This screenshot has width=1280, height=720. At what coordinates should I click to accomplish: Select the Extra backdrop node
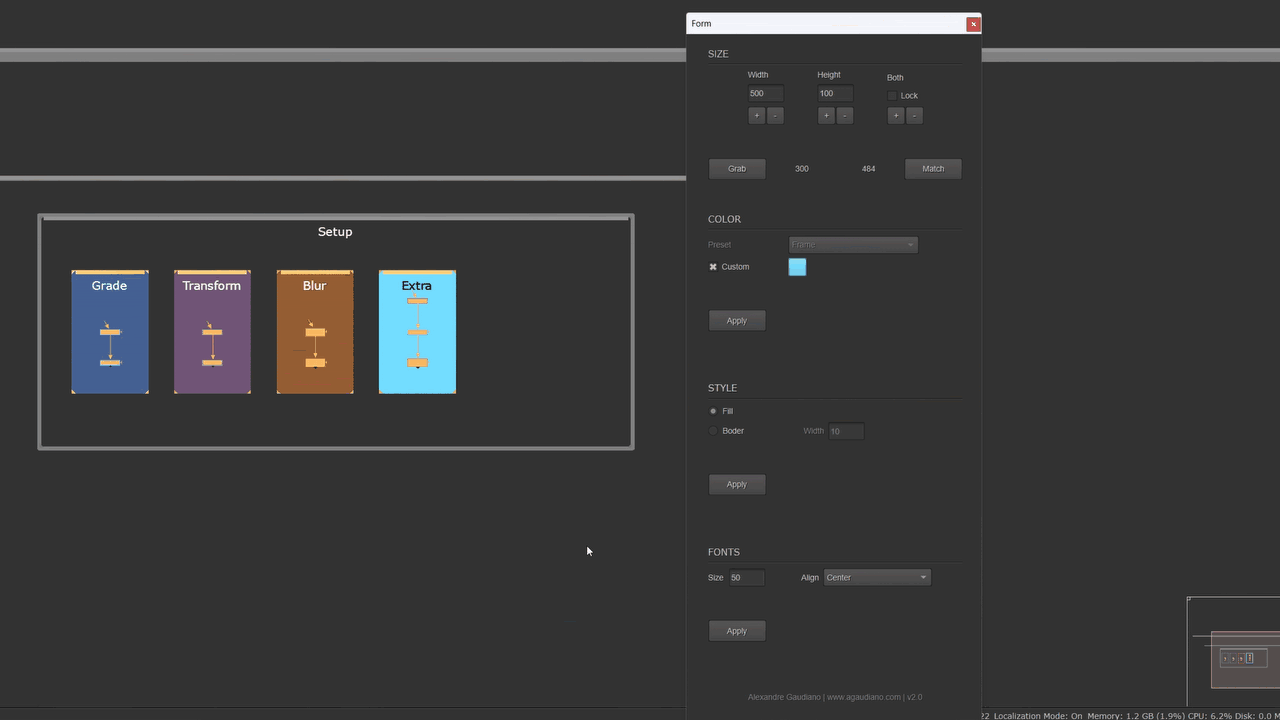click(x=417, y=285)
